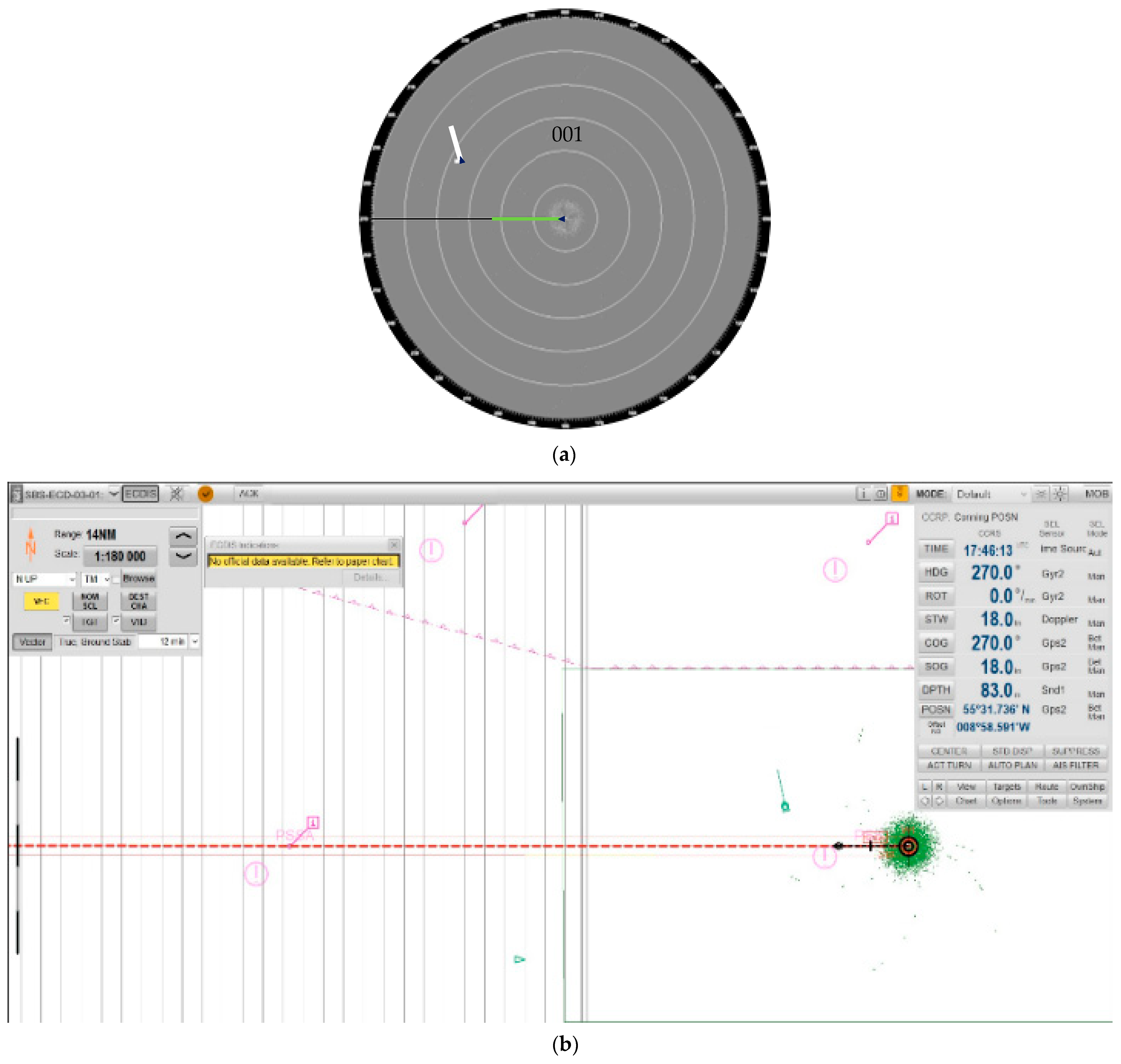Toggle the checkbox left of VID button
The width and height of the screenshot is (1121, 1064).
point(116,620)
